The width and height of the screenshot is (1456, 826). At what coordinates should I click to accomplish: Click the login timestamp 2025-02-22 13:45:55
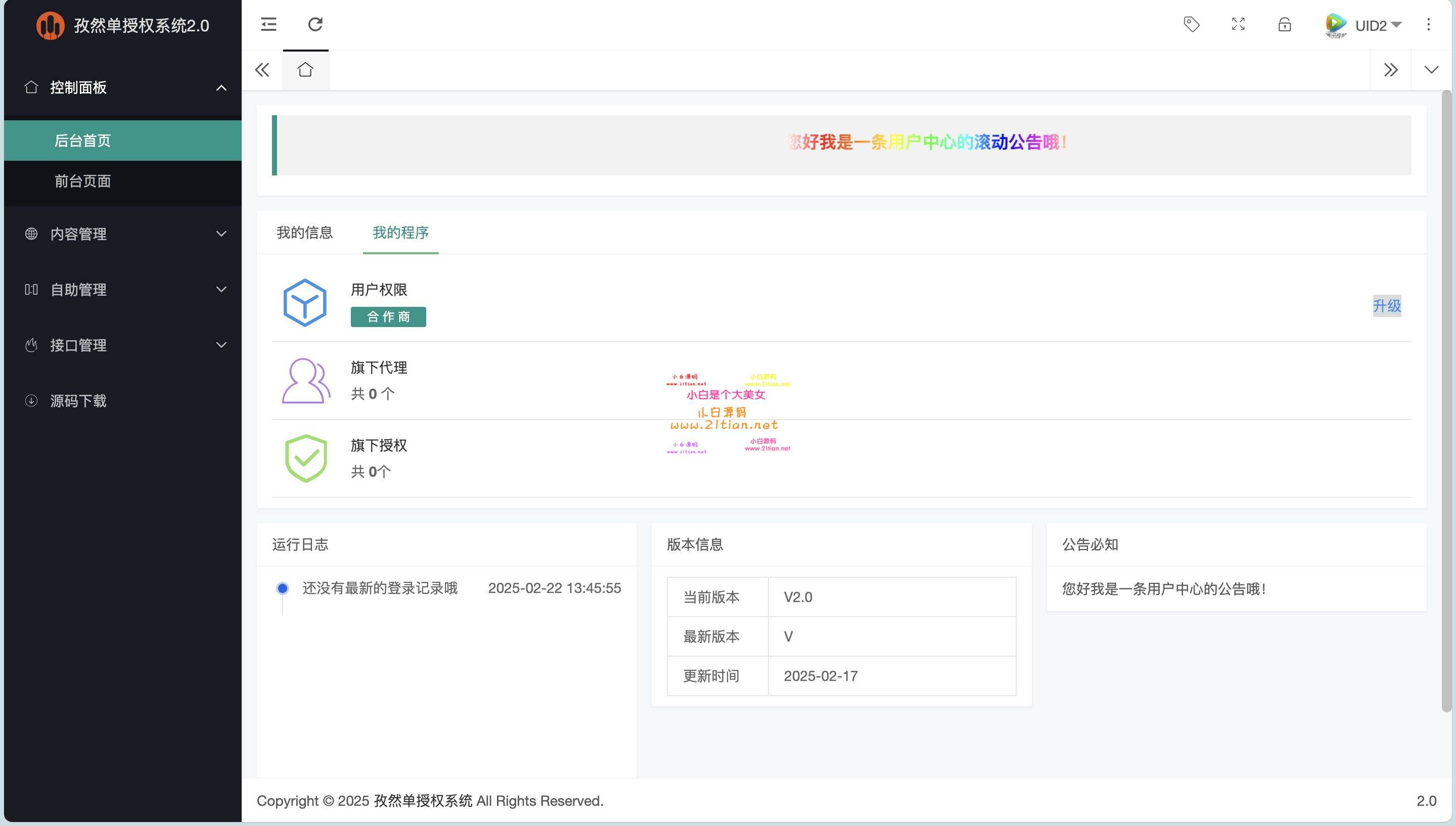tap(555, 588)
